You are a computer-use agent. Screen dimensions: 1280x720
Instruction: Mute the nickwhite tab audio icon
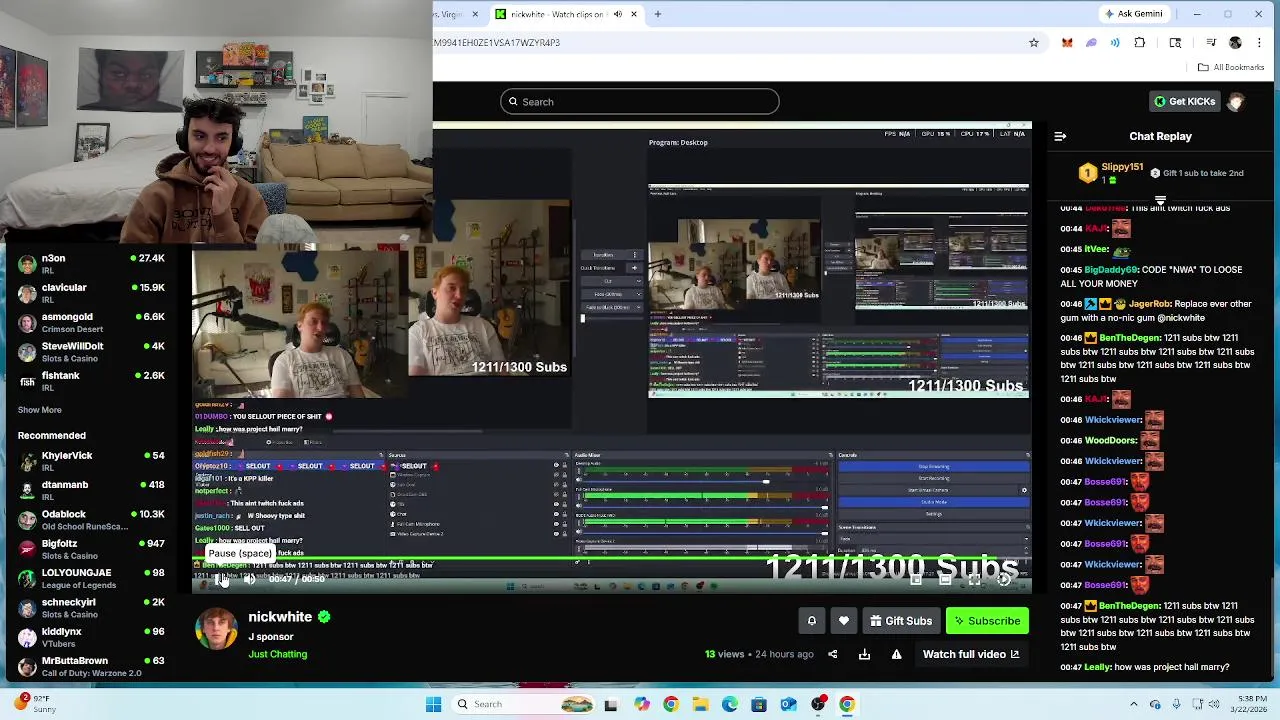click(617, 14)
